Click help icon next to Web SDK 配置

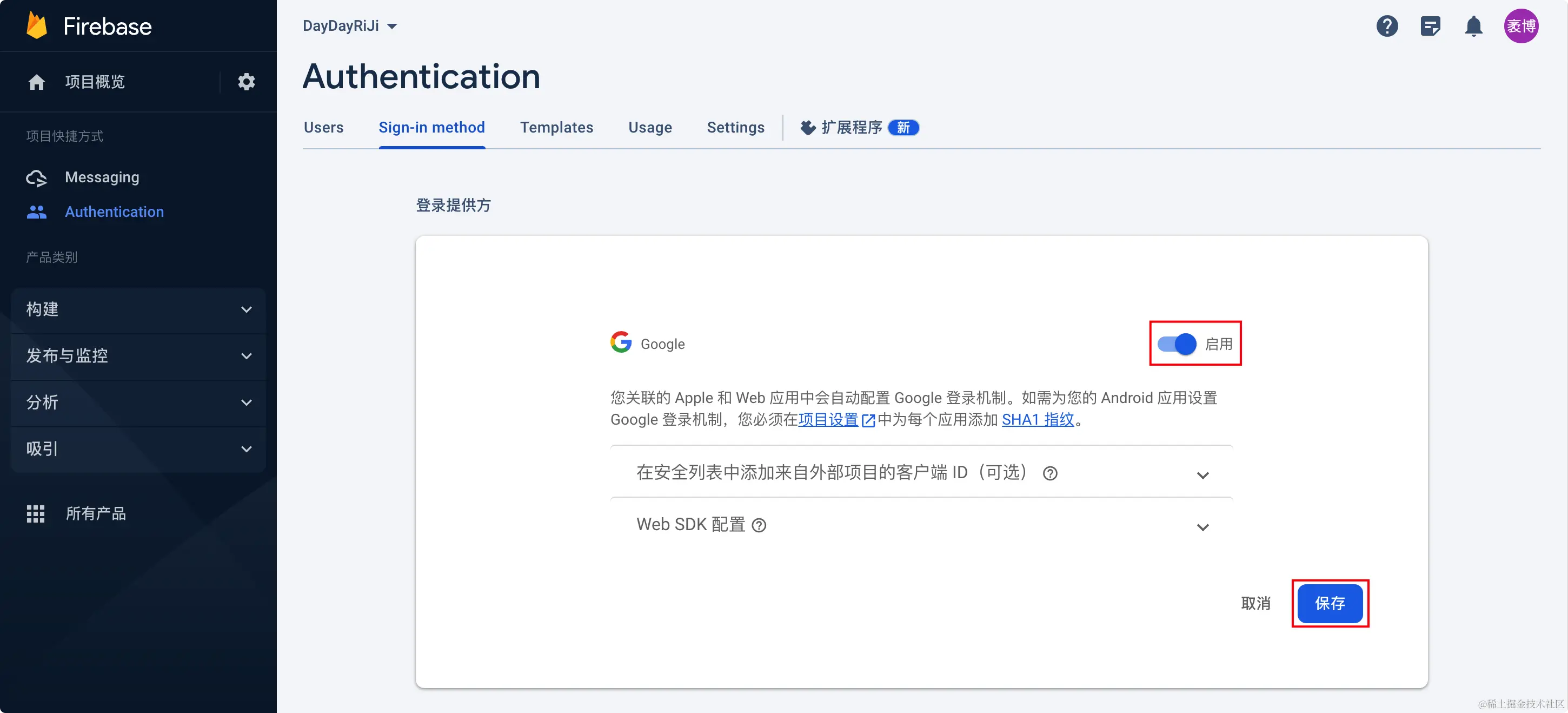(759, 525)
